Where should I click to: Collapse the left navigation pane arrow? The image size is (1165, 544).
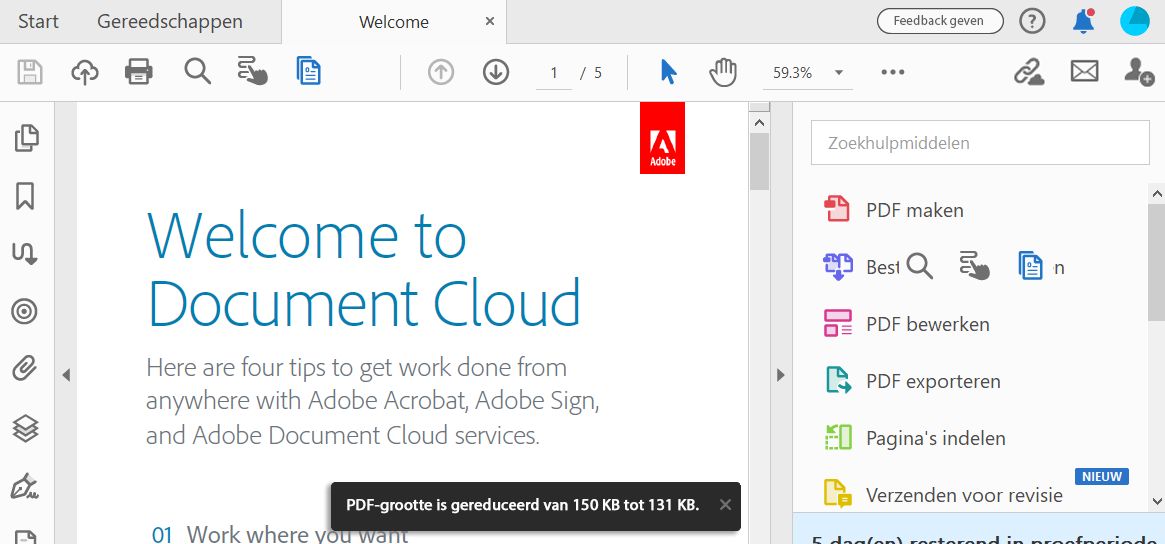[x=66, y=375]
